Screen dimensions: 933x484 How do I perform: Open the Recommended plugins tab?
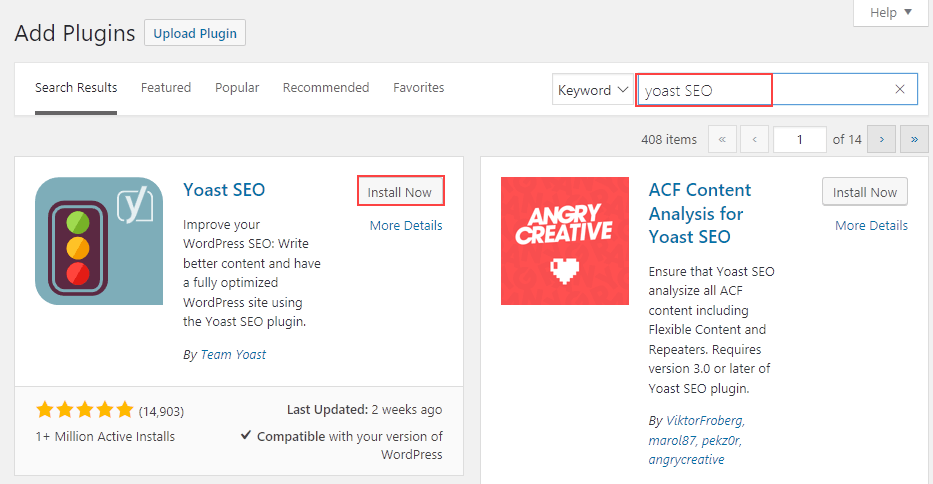[x=326, y=88]
